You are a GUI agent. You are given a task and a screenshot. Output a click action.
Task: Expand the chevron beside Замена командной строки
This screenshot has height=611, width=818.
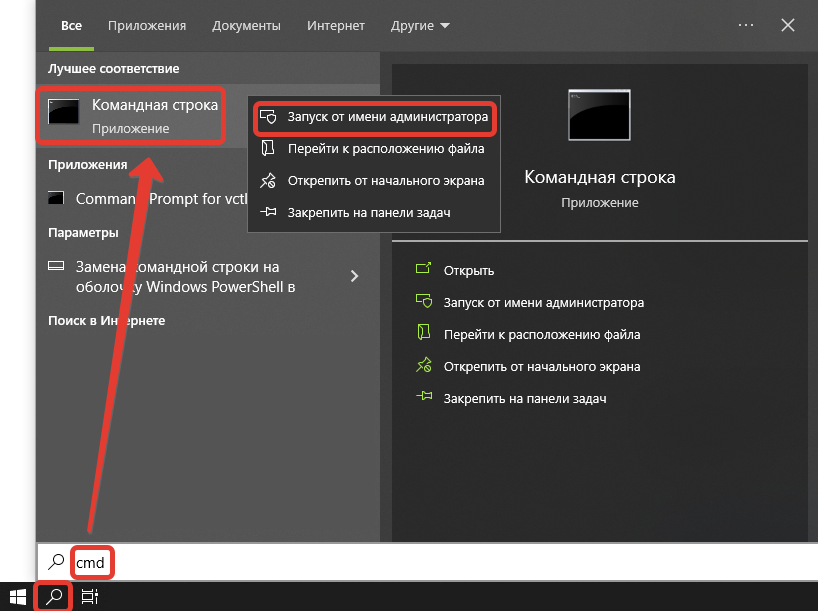pos(355,275)
